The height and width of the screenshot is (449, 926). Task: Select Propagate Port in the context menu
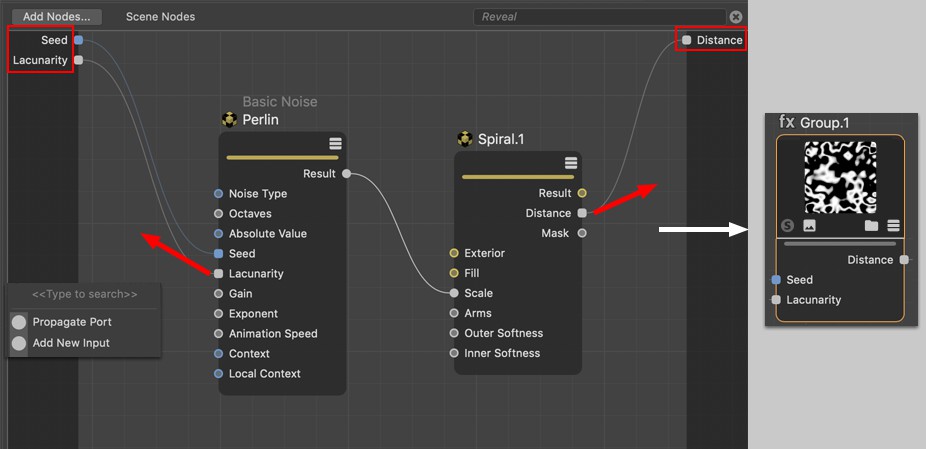(x=71, y=322)
